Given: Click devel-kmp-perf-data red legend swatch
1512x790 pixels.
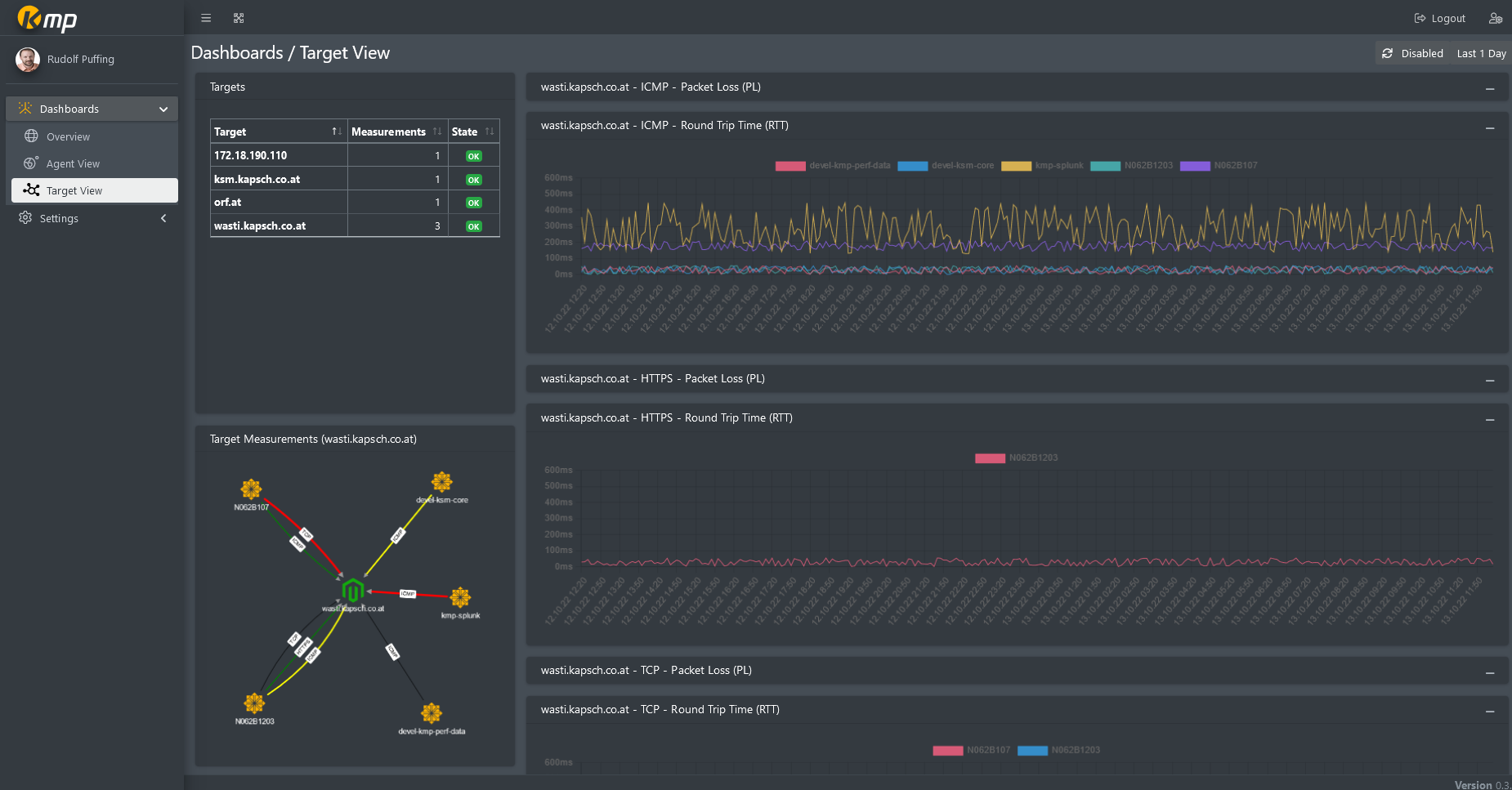Looking at the screenshot, I should tap(790, 166).
